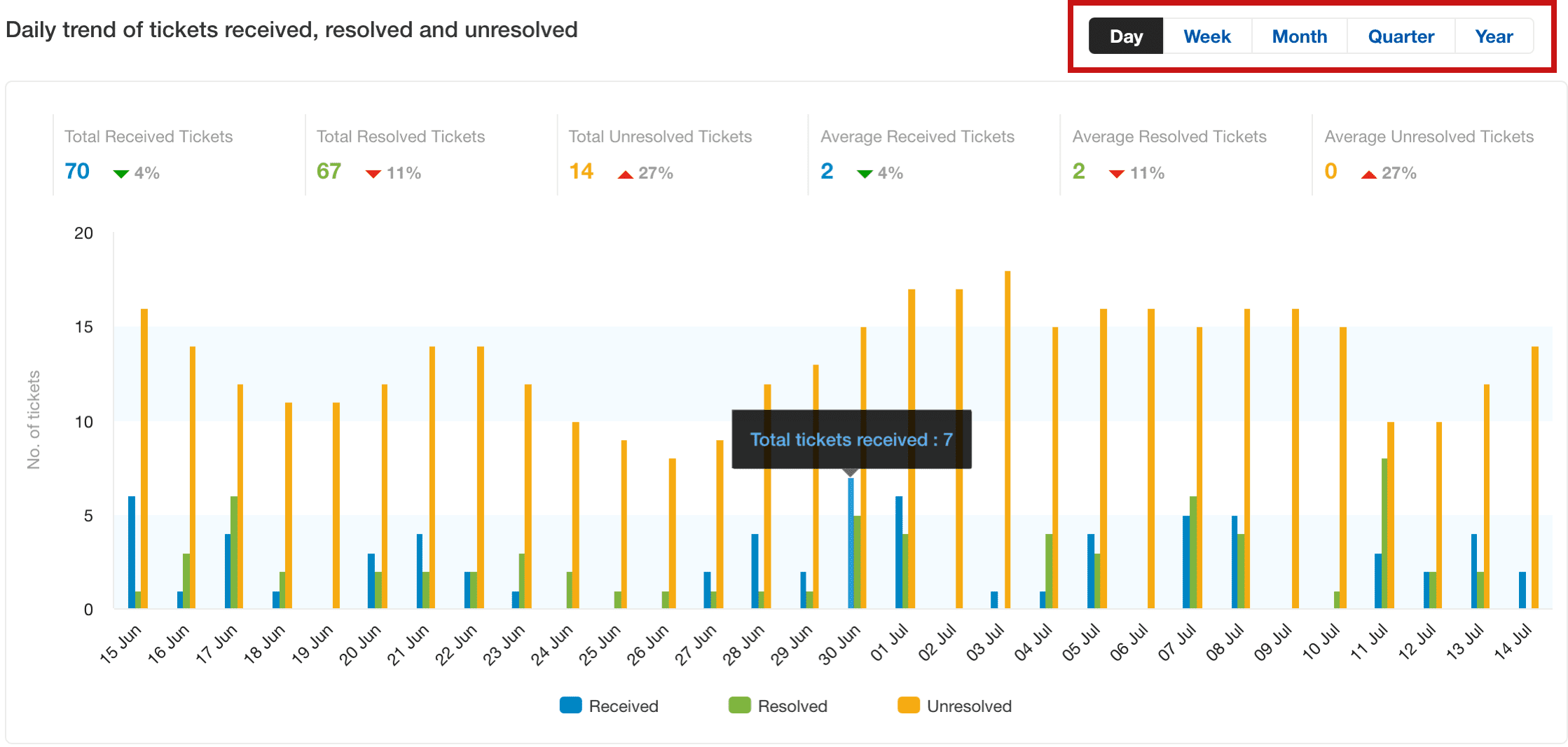Click the Total Unresolved Tickets value 14

coord(581,171)
